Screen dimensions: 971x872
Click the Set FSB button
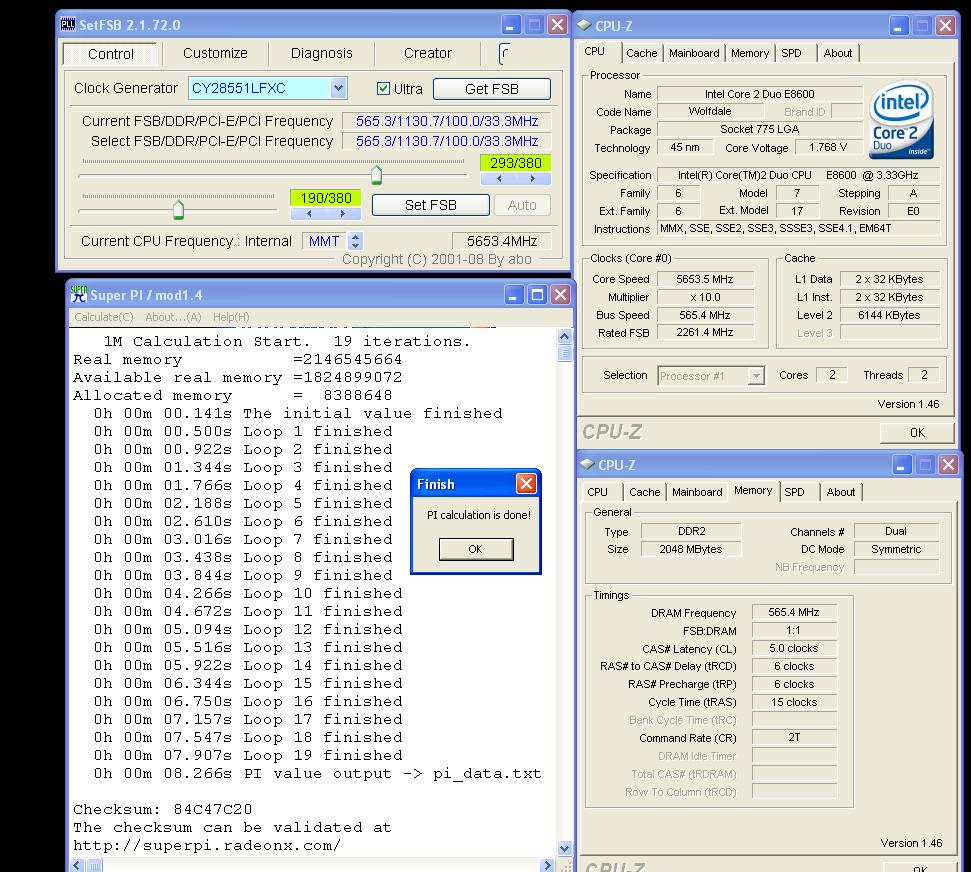click(430, 205)
